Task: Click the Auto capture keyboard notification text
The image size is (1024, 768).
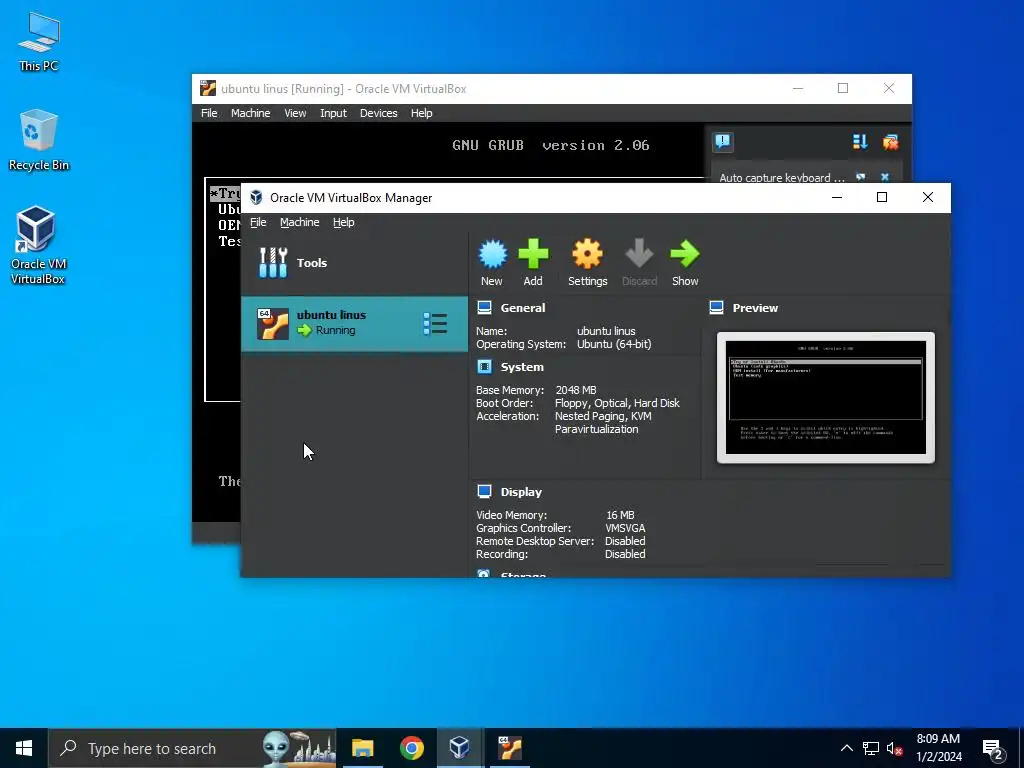Action: [x=782, y=178]
